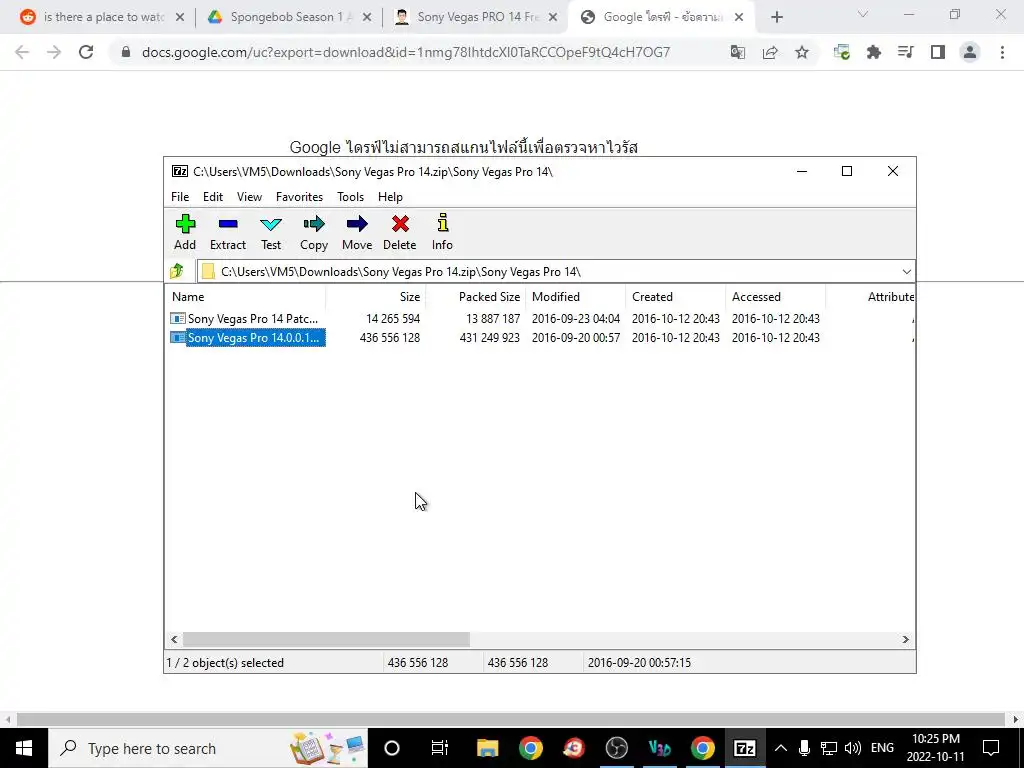Open the Help menu
The height and width of the screenshot is (768, 1024).
coord(391,197)
